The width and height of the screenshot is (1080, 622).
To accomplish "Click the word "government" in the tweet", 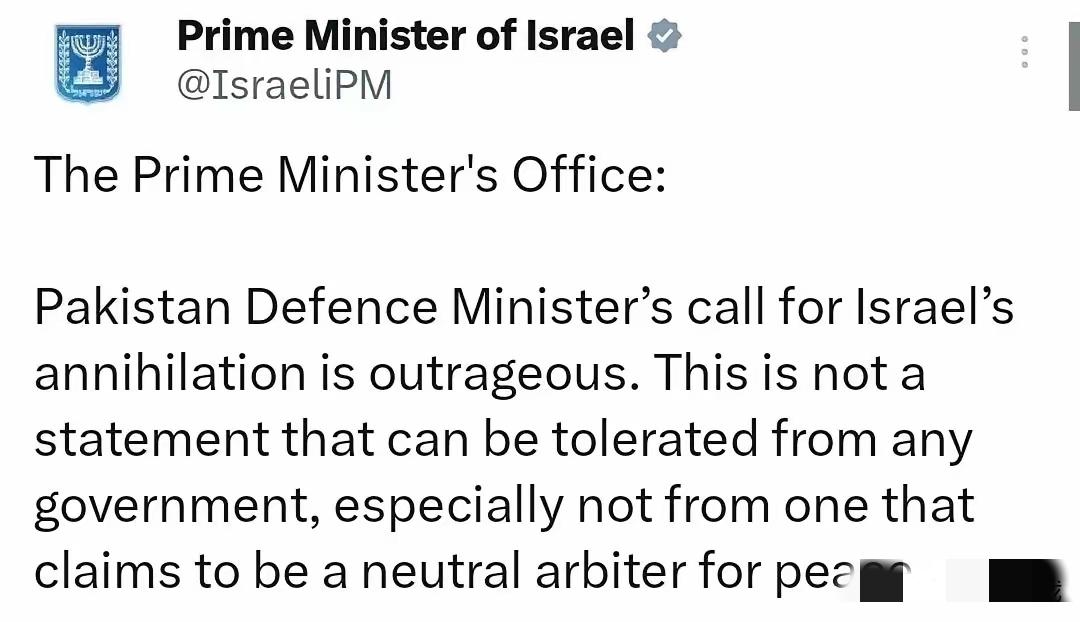I will click(177, 507).
